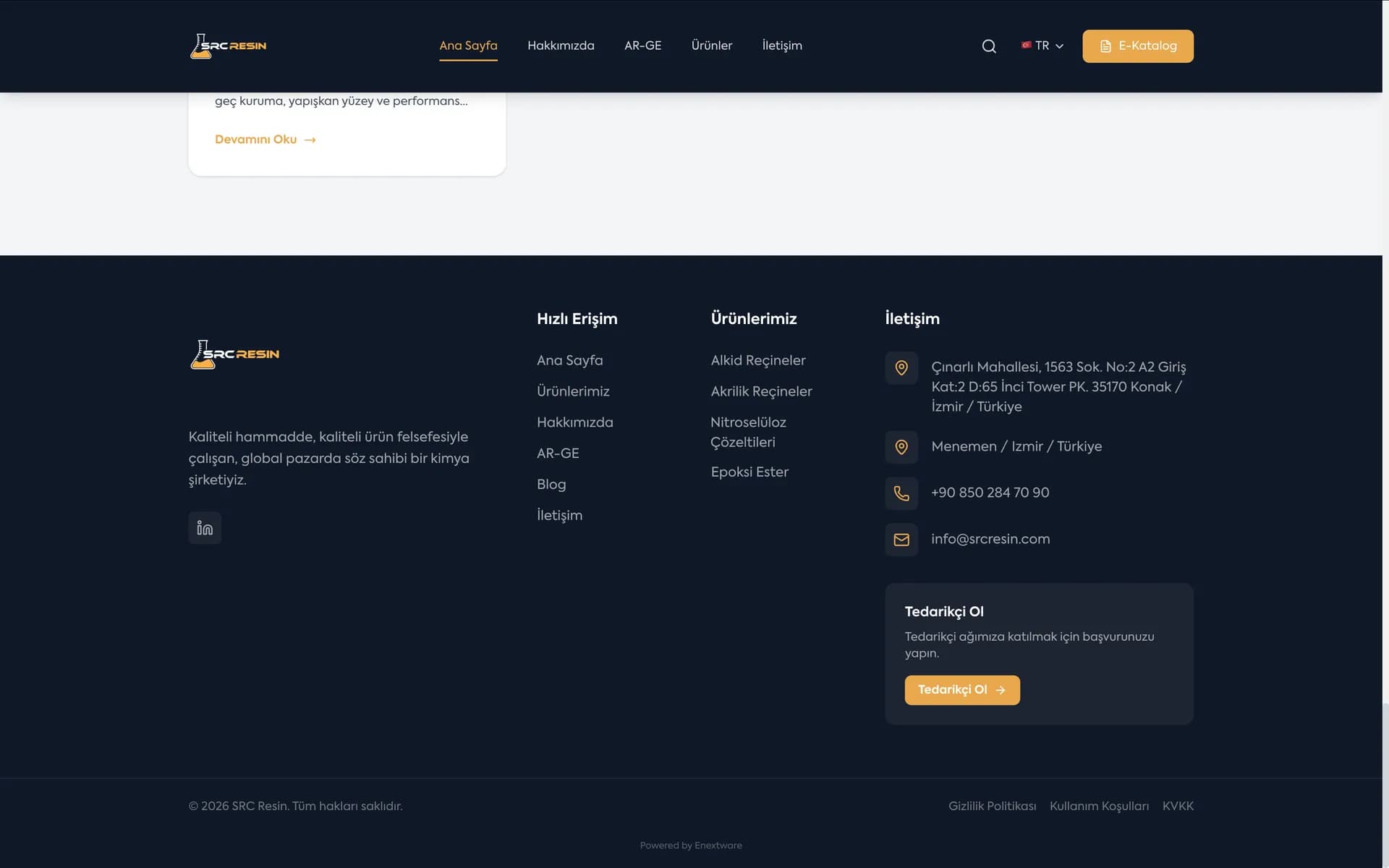Viewport: 1389px width, 868px height.
Task: Open the Ürünler navigation menu
Action: tap(712, 46)
